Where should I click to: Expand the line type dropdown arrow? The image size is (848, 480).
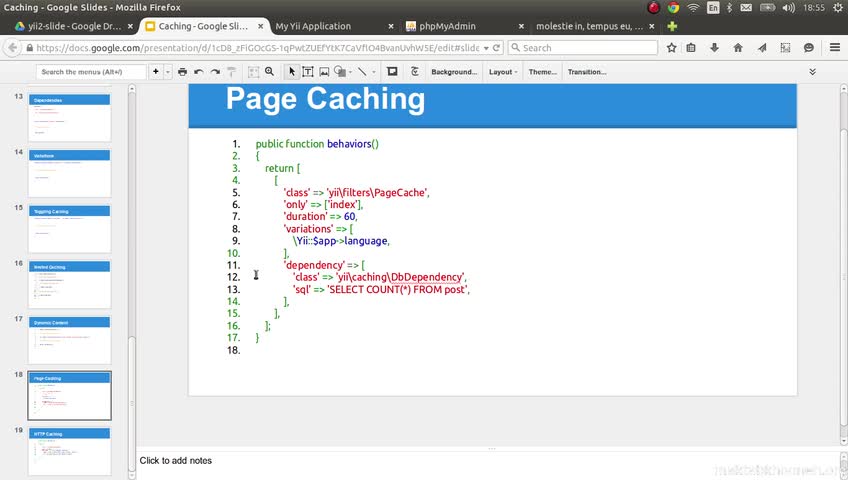click(x=374, y=72)
